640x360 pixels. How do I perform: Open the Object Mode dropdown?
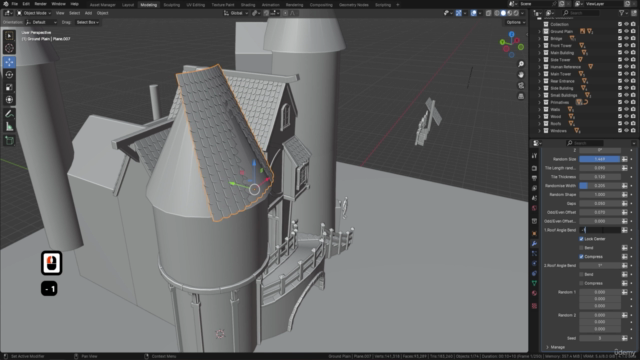tap(34, 13)
